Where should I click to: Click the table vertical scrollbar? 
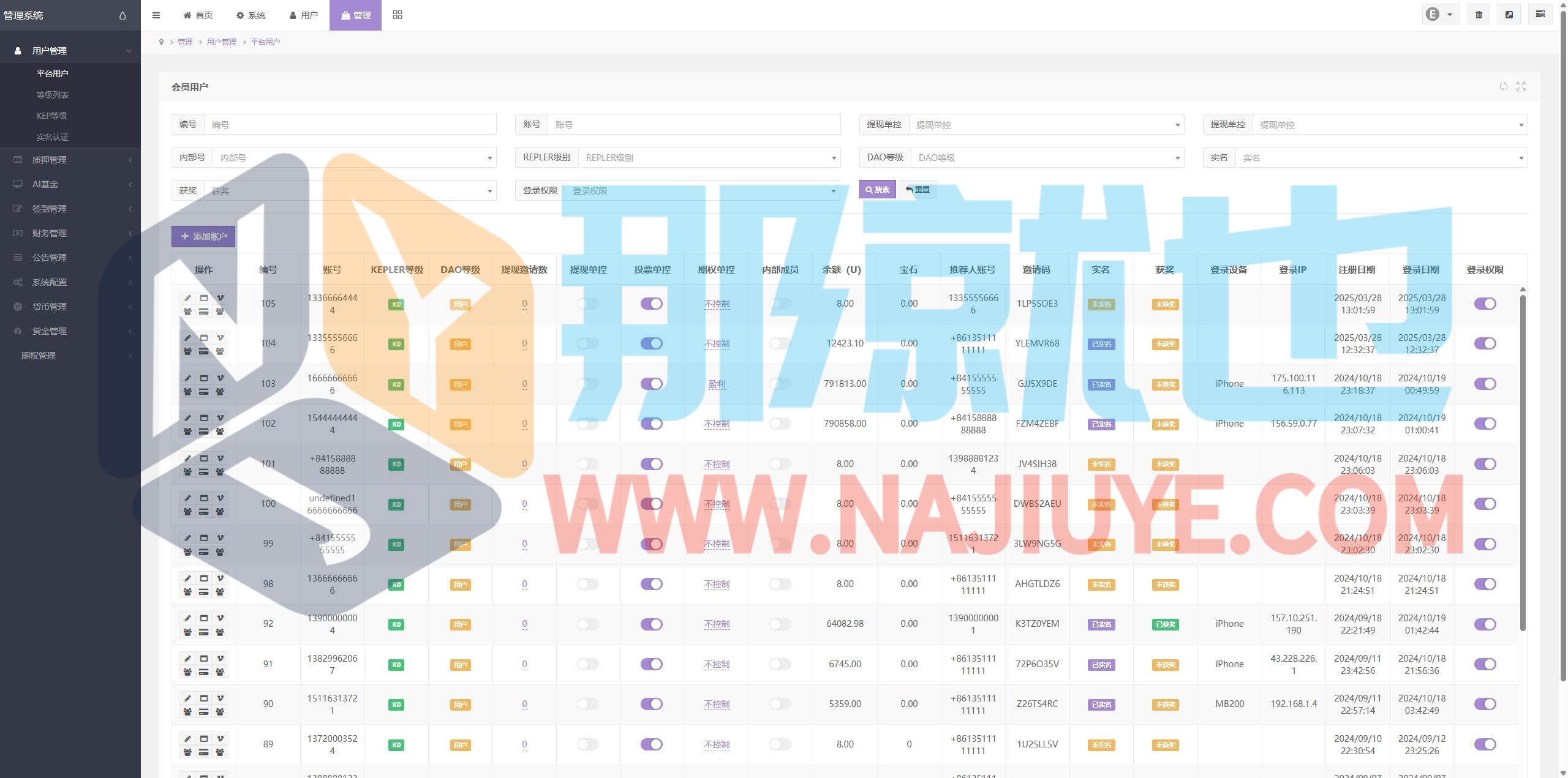click(x=1523, y=459)
